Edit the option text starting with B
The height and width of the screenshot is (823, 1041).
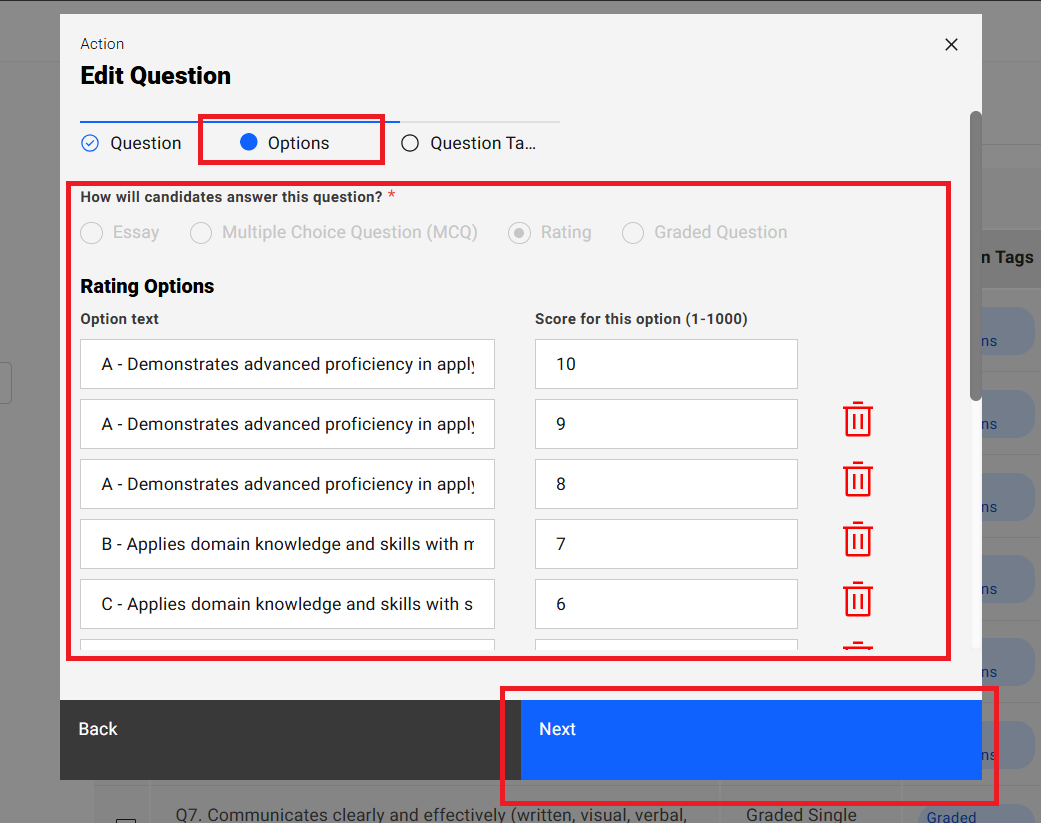(x=287, y=544)
